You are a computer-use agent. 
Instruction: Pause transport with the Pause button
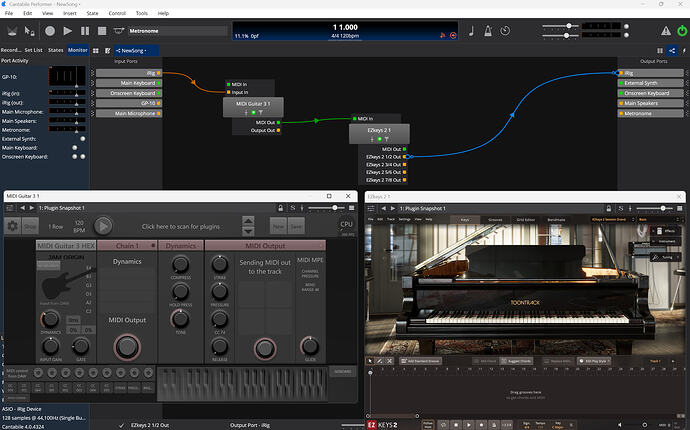click(x=85, y=31)
